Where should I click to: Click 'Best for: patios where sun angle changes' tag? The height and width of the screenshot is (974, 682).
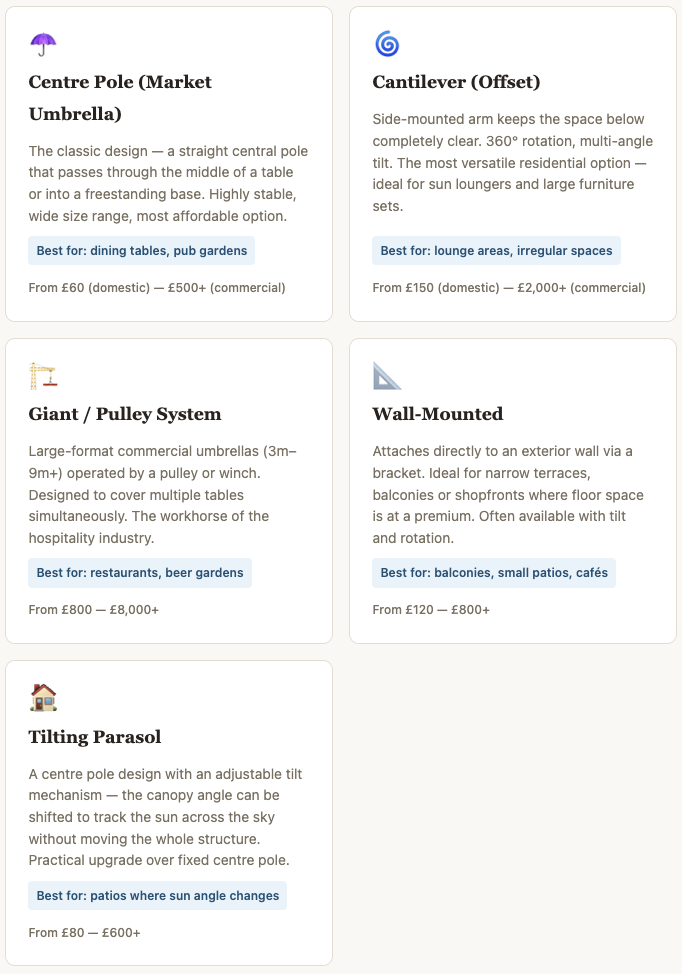coord(158,896)
